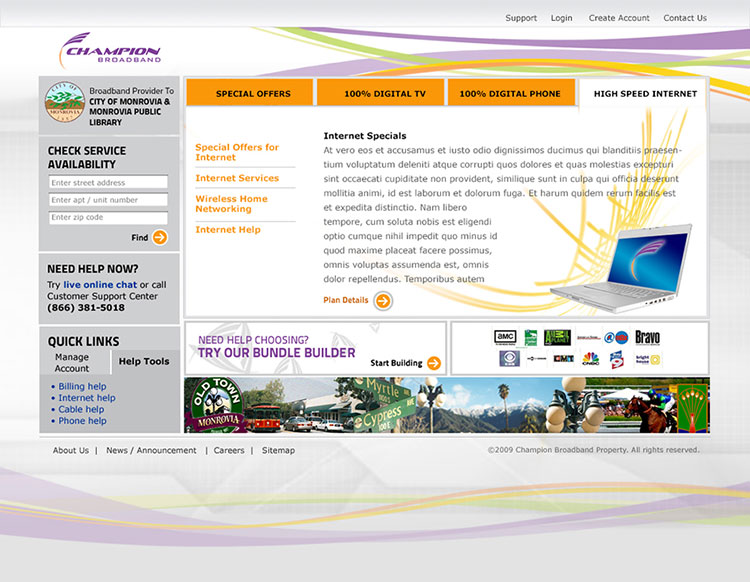750x582 pixels.
Task: Click the Bravo channel logo
Action: [647, 338]
